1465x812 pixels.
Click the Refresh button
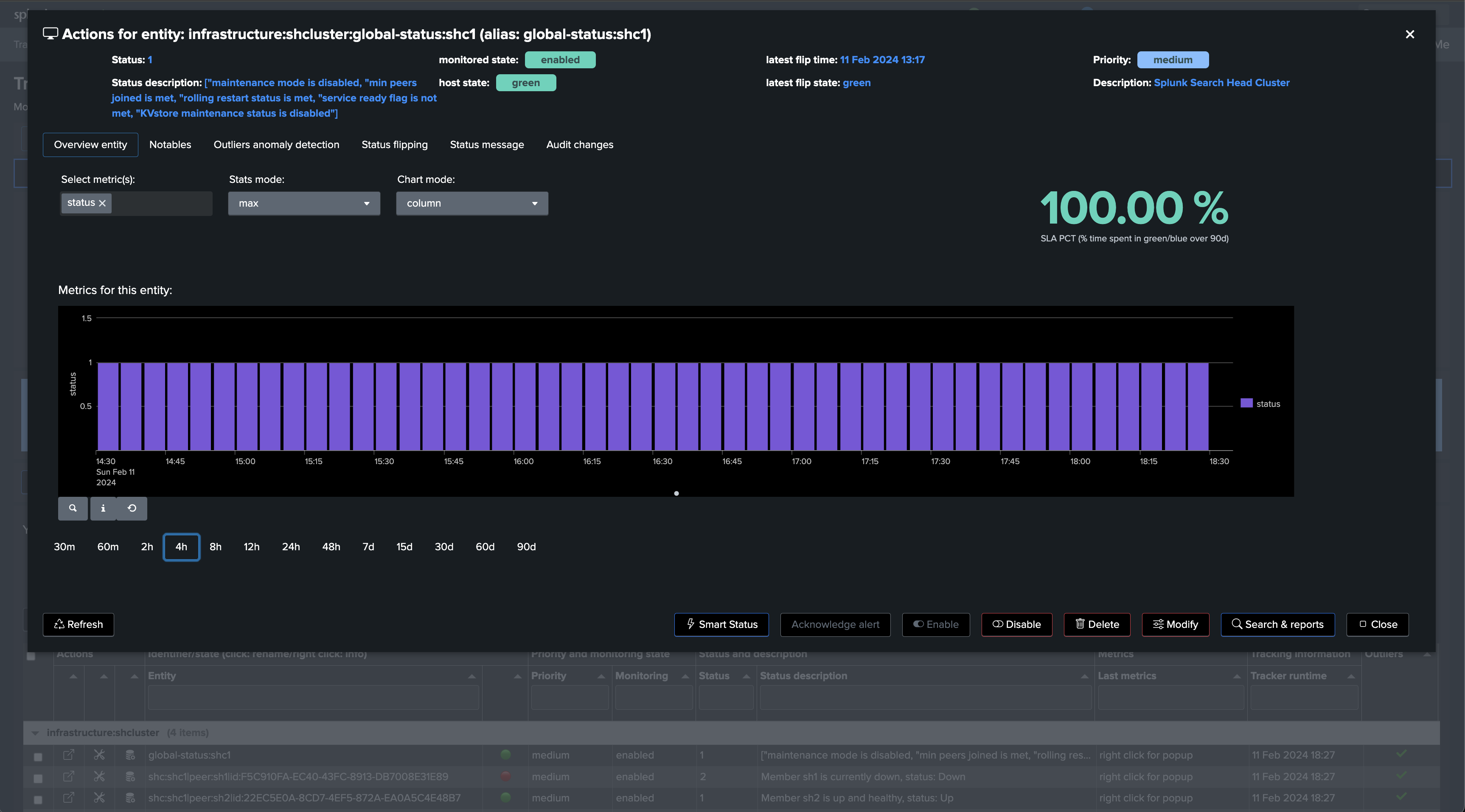79,624
